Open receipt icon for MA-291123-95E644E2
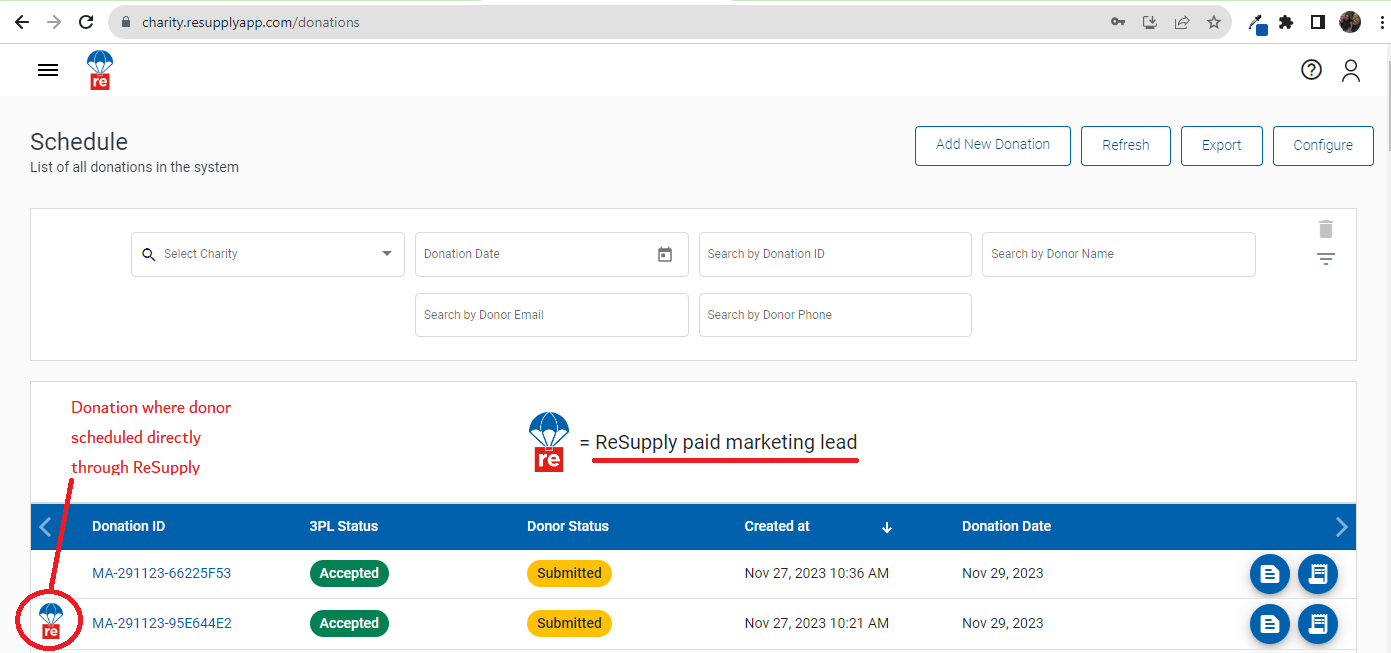 tap(1318, 623)
